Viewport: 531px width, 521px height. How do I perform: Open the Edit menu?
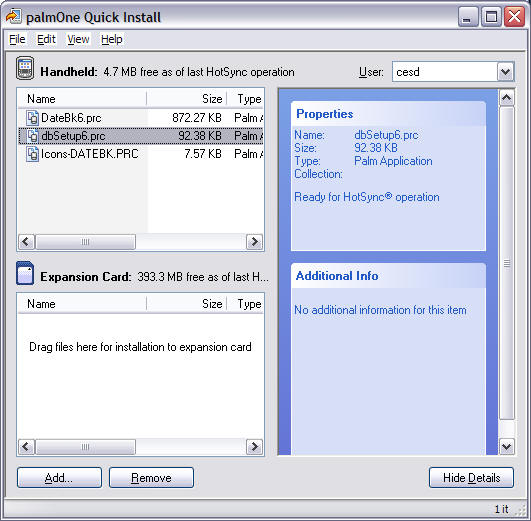46,39
